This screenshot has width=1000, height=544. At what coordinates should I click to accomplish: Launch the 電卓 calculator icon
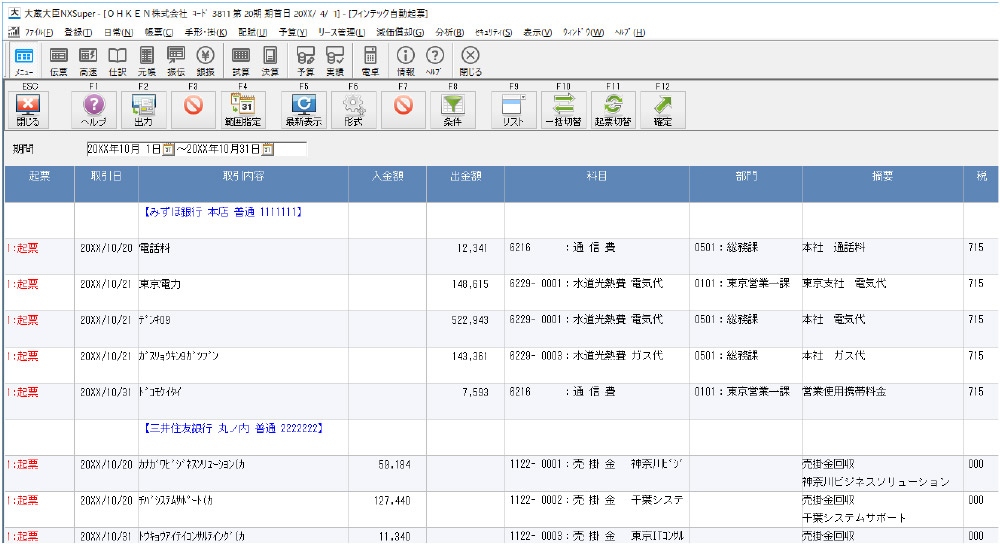[x=371, y=61]
